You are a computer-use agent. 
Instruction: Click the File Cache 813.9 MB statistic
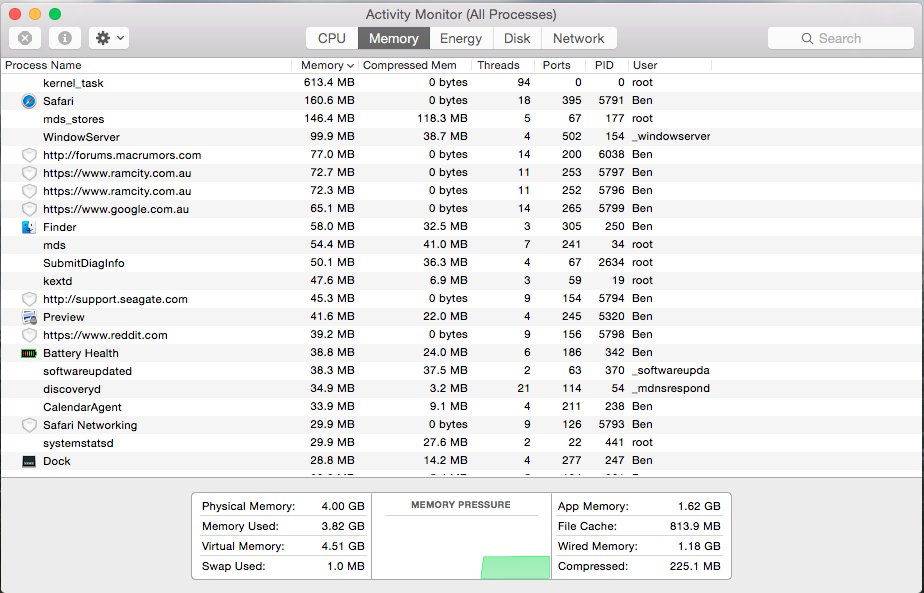click(639, 526)
